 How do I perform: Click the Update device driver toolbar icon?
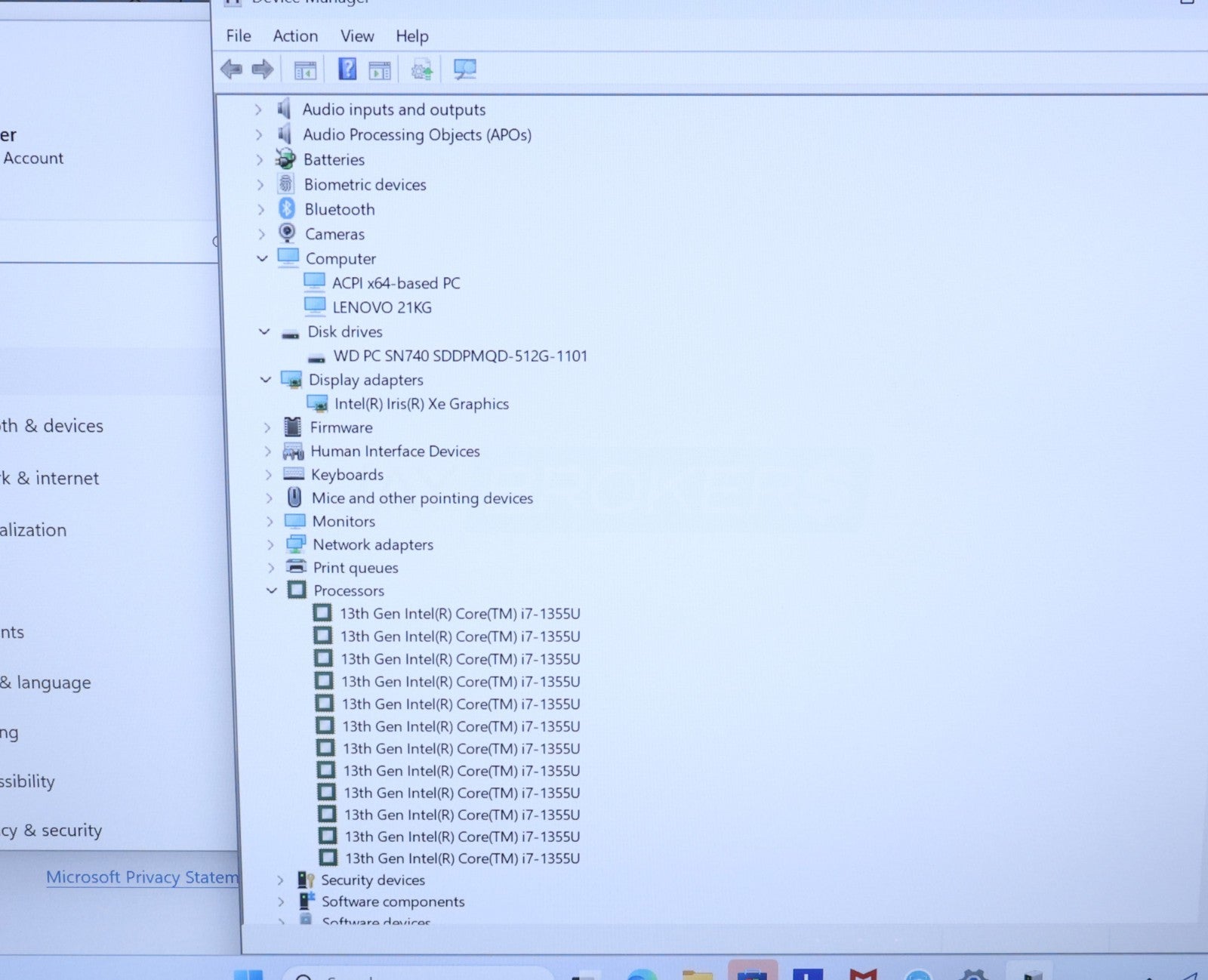[x=422, y=71]
